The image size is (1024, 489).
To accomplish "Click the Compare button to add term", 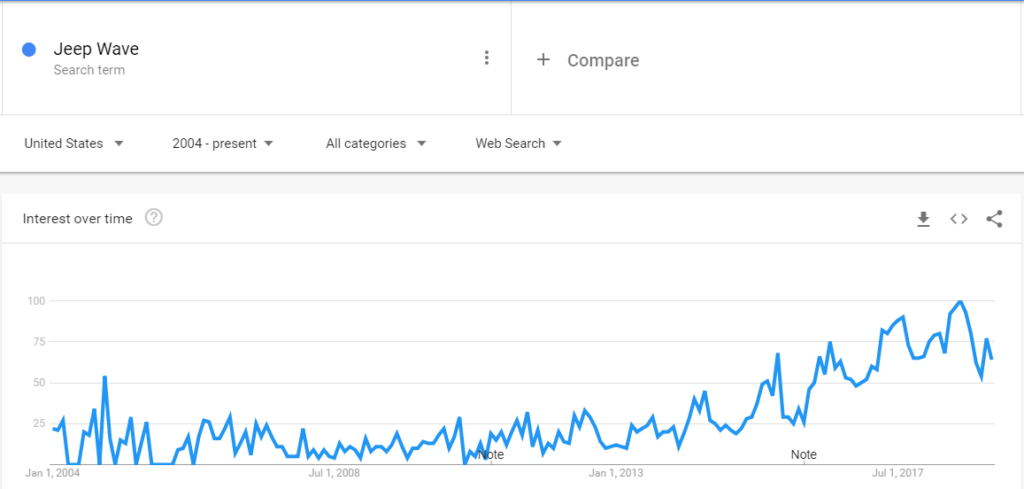I will (x=588, y=60).
